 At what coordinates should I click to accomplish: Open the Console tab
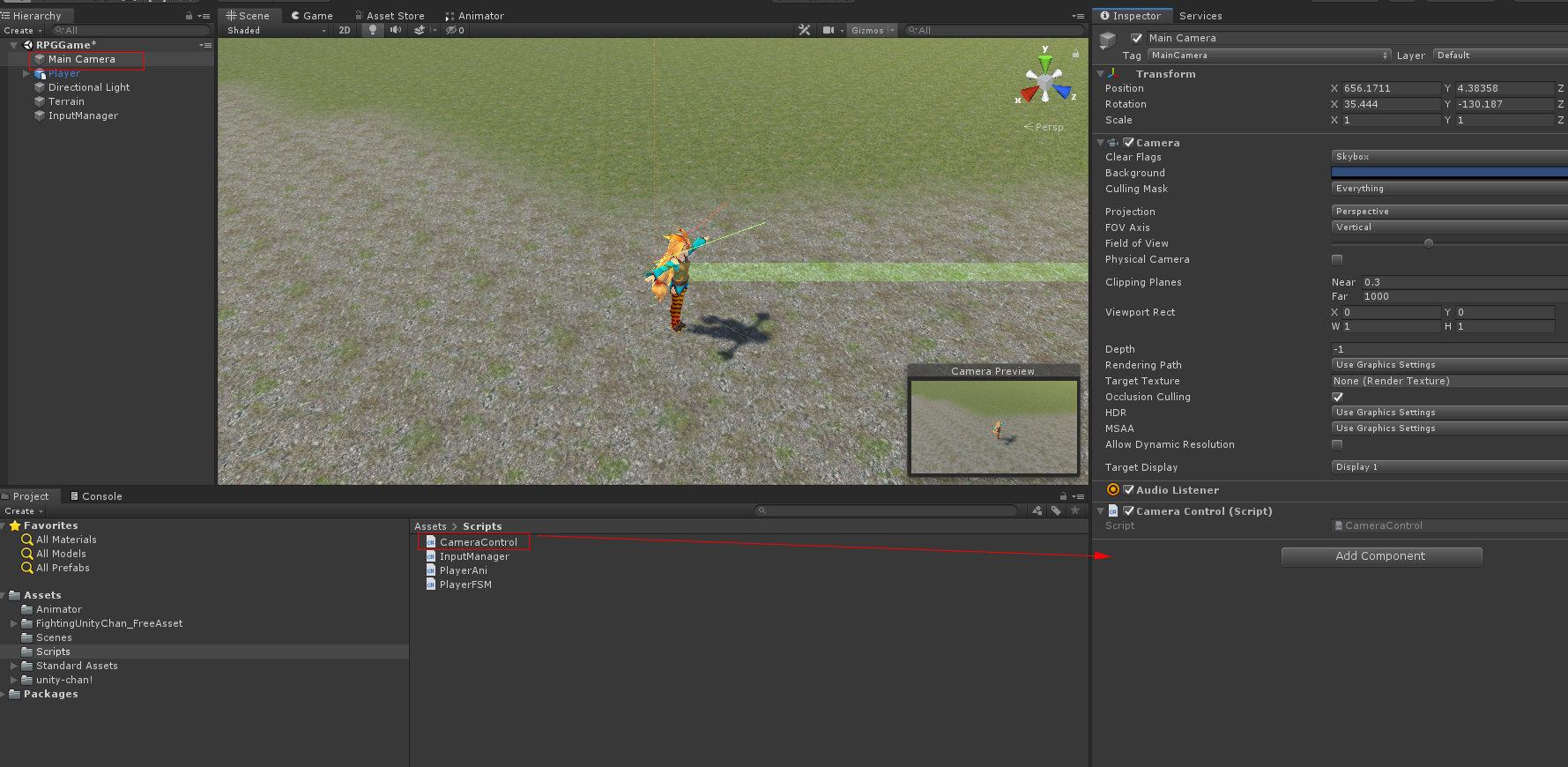[x=96, y=496]
